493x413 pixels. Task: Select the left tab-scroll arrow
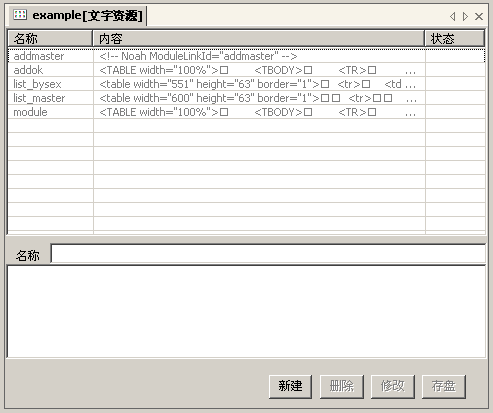click(x=452, y=16)
